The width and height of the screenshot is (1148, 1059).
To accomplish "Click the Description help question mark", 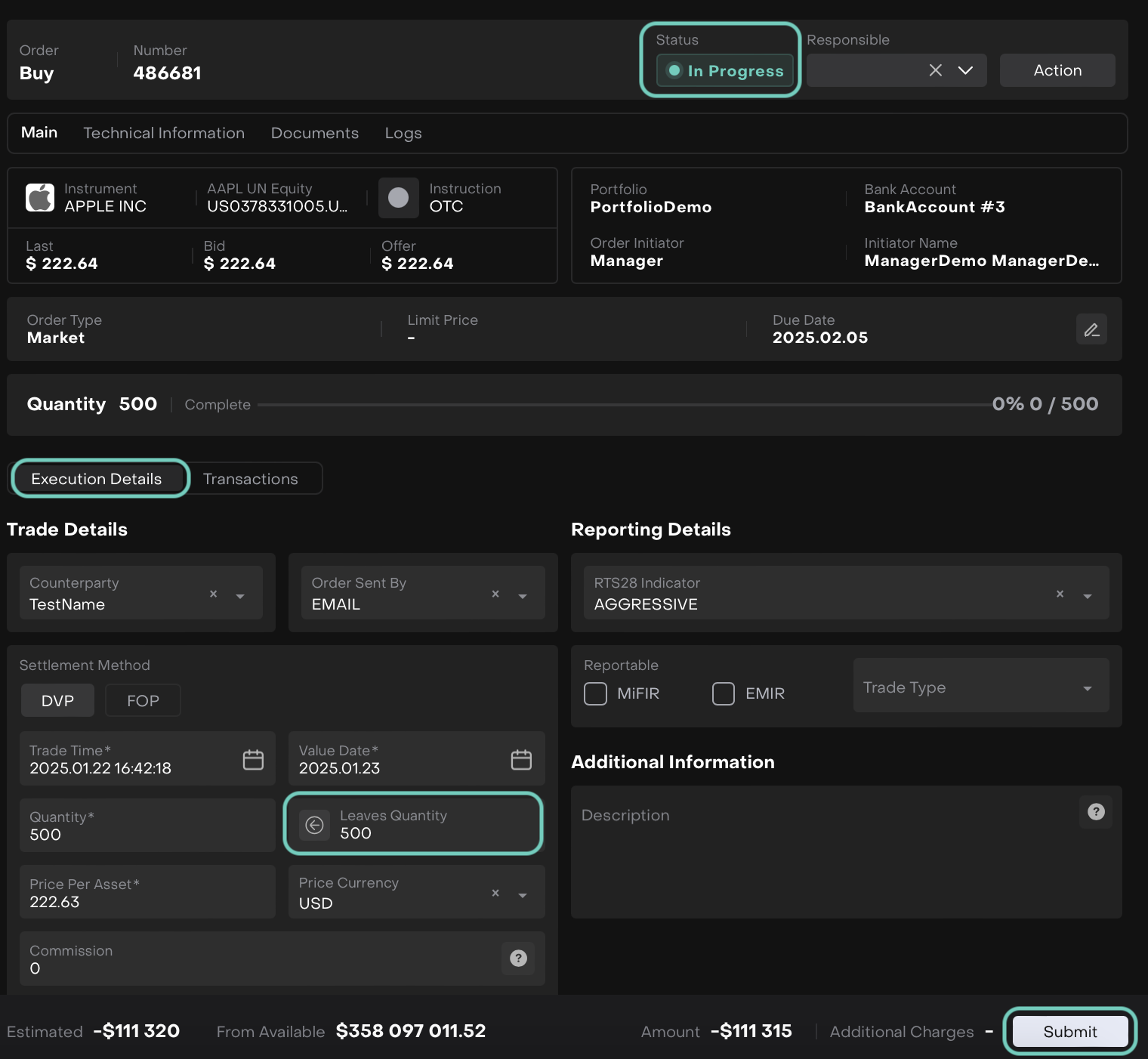I will [1095, 812].
